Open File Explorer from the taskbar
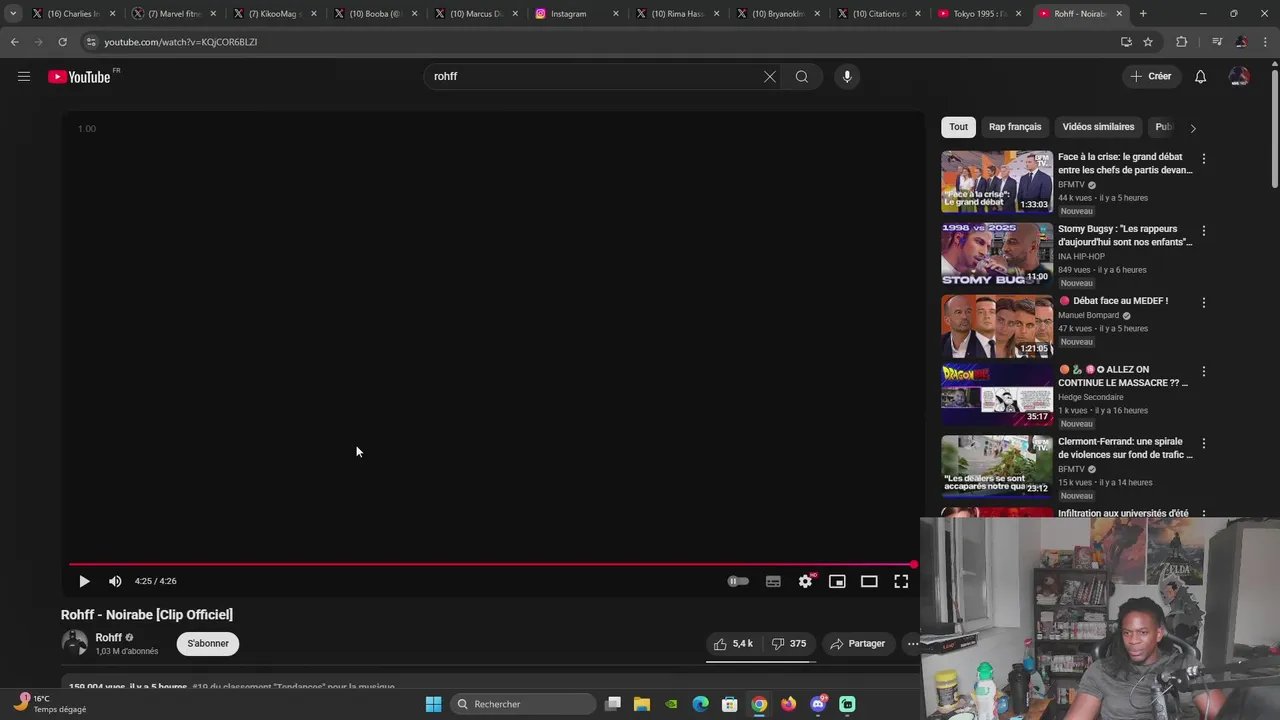This screenshot has height=720, width=1280. tap(642, 704)
